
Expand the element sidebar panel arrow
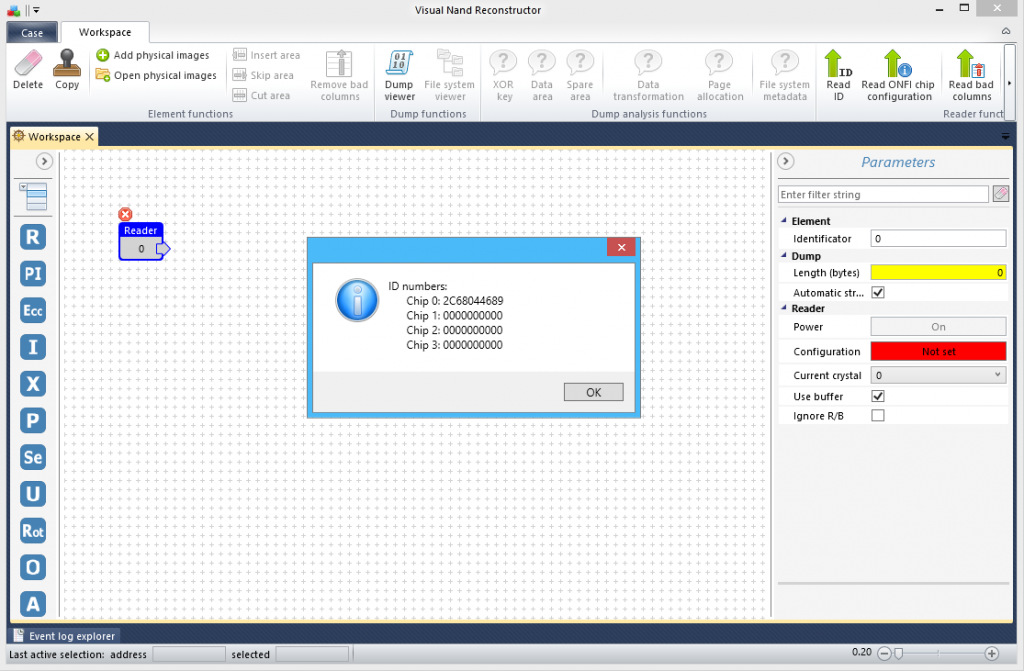[x=44, y=161]
